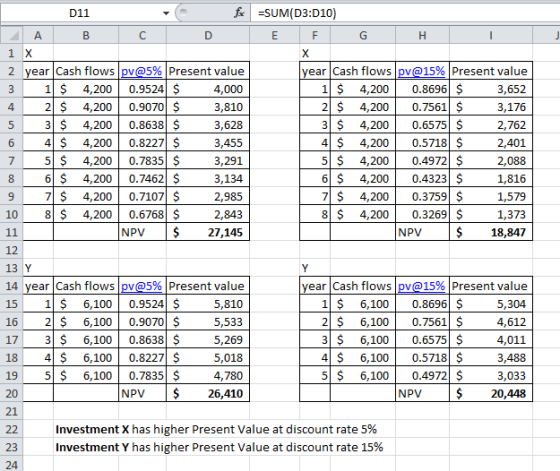
Task: Click the NPV label in cell C11
Action: pos(142,232)
